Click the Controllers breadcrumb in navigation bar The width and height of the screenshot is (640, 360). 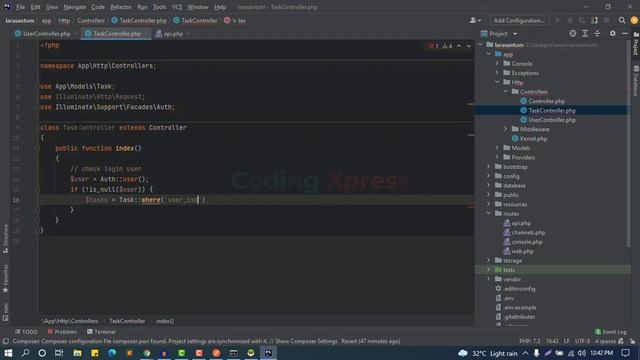click(x=91, y=20)
